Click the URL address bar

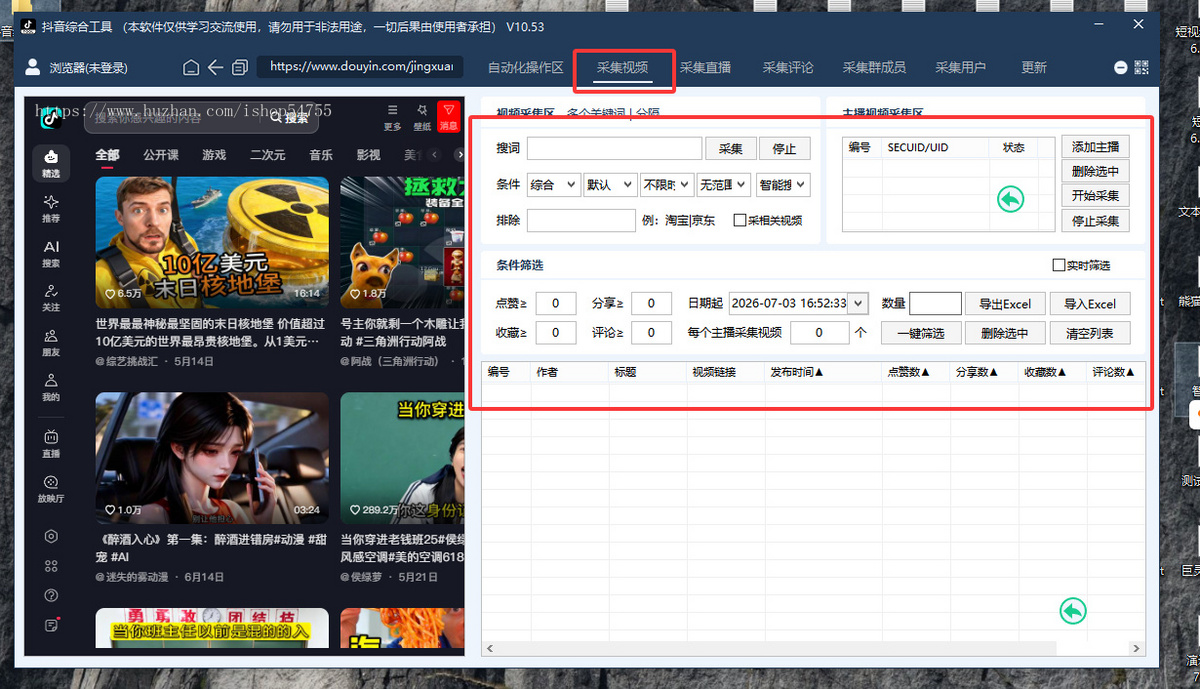pos(361,67)
